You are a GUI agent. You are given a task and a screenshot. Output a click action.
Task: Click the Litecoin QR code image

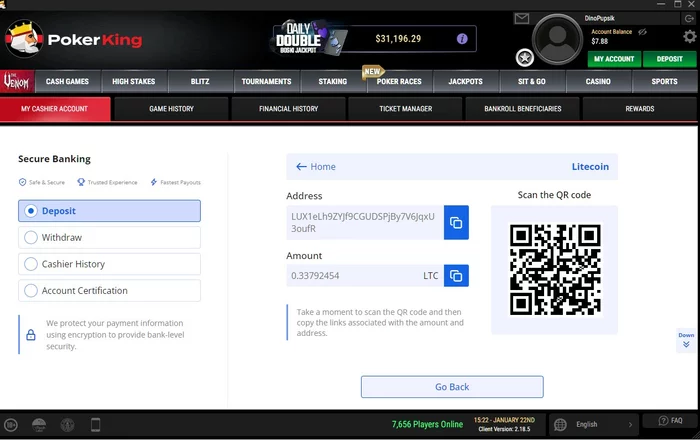[555, 270]
